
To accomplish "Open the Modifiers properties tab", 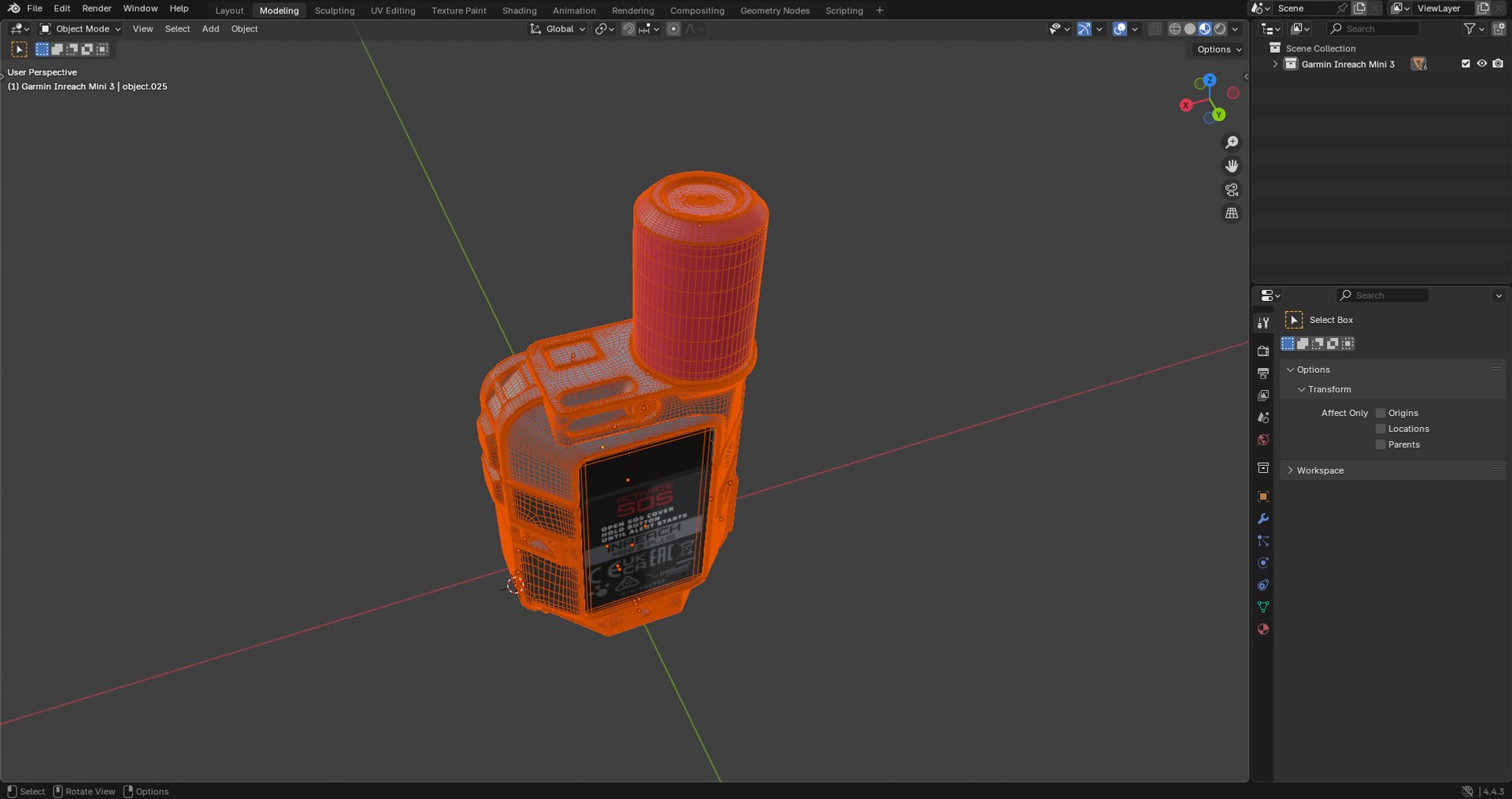I will 1263,518.
